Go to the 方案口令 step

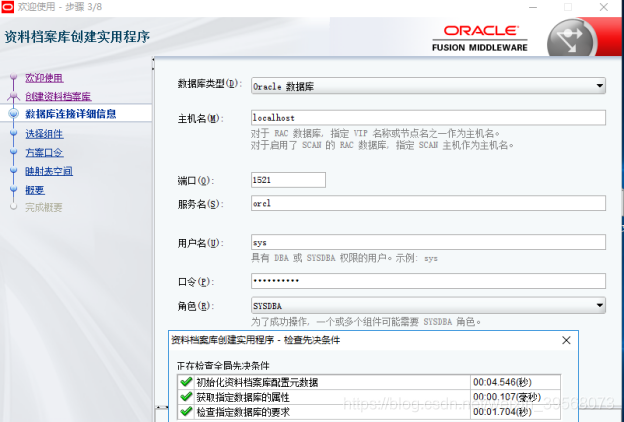tap(44, 152)
